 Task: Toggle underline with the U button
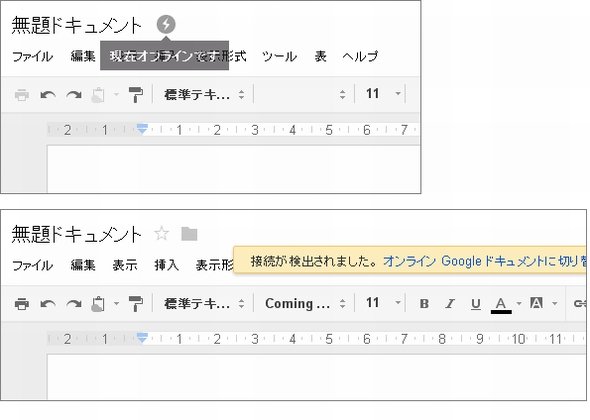476,303
